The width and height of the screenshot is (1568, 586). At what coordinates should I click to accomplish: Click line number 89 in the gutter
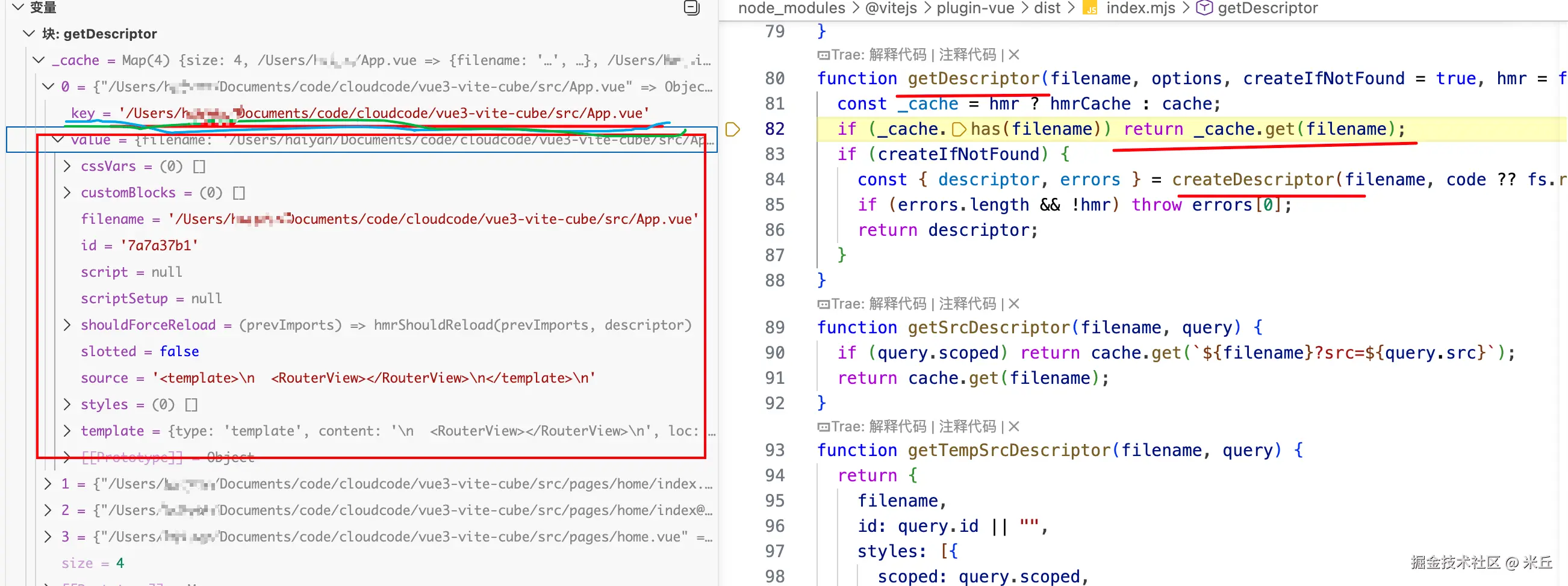[775, 328]
